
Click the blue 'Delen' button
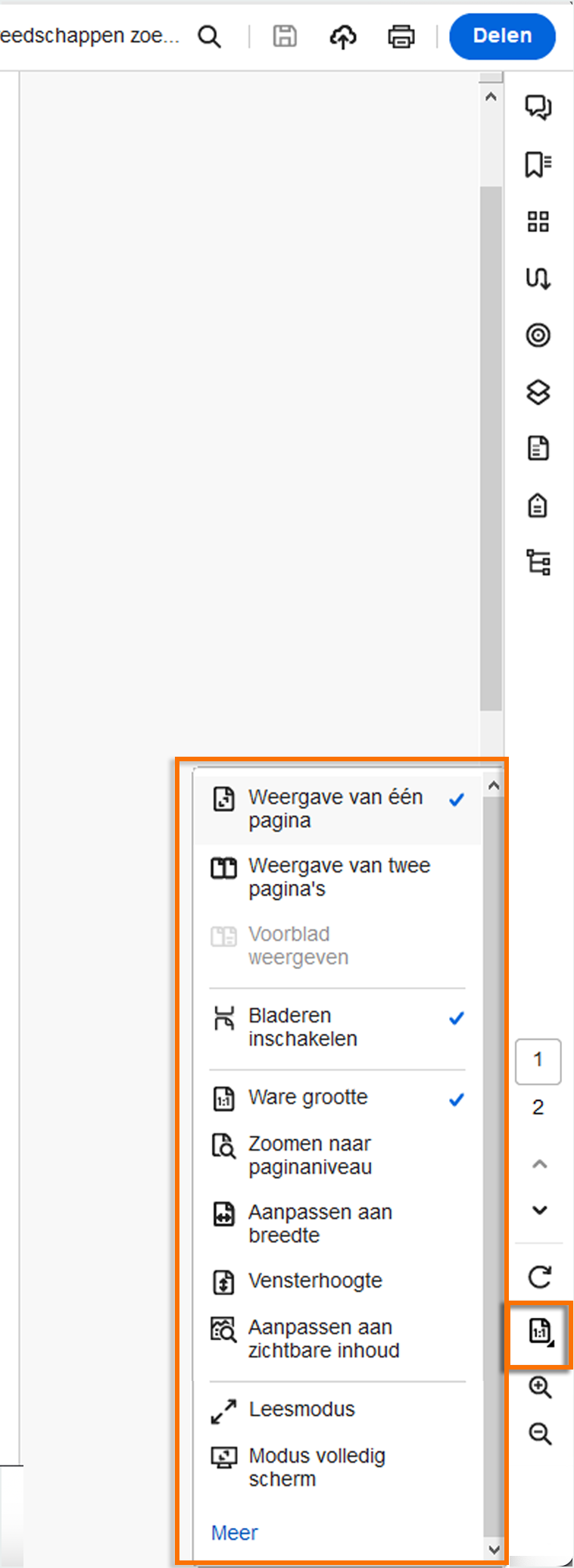pos(502,36)
